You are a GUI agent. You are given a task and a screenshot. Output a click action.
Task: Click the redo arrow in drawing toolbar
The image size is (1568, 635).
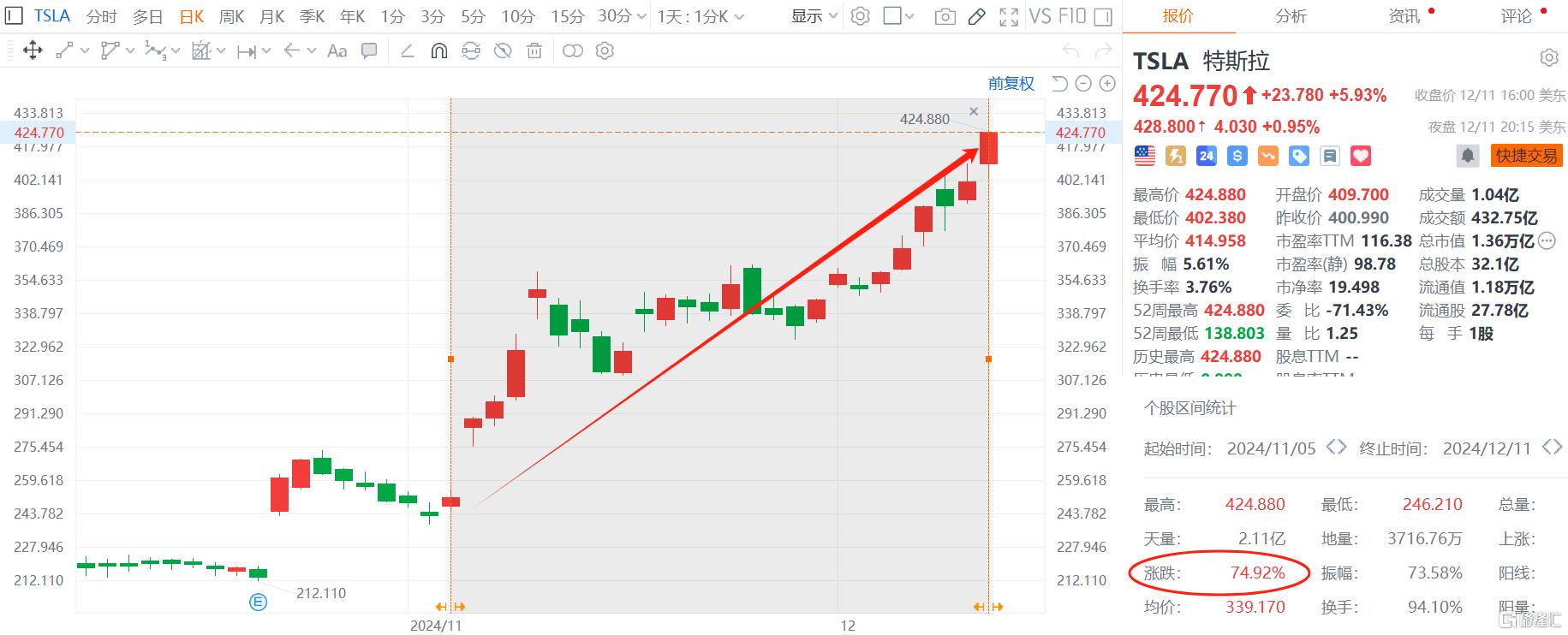tap(1105, 51)
